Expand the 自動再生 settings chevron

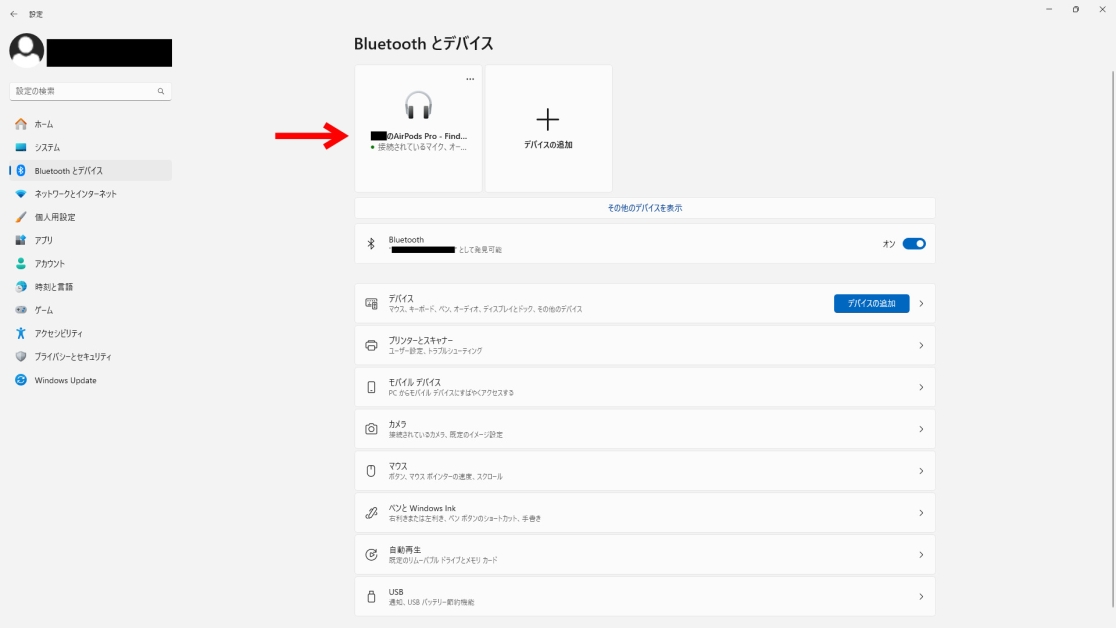click(920, 554)
